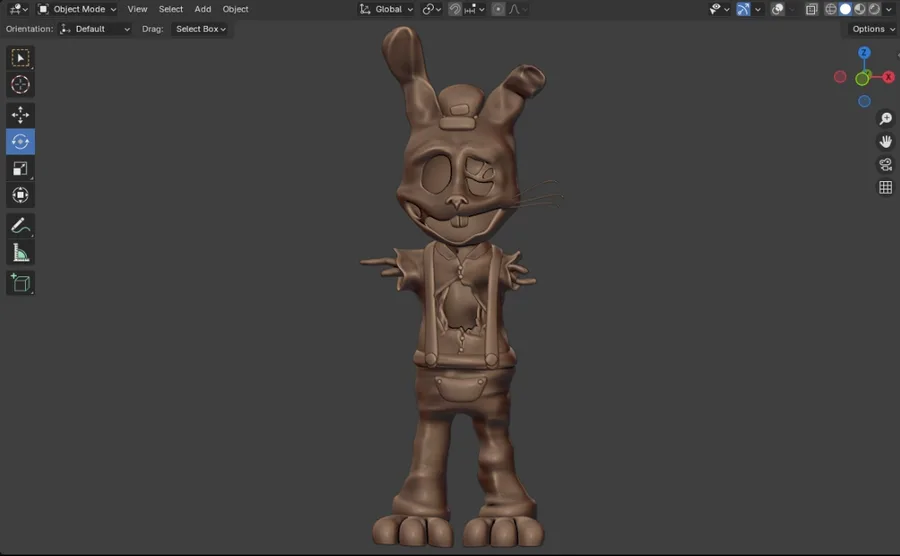
Task: Pick the Scale tool
Action: tap(20, 169)
